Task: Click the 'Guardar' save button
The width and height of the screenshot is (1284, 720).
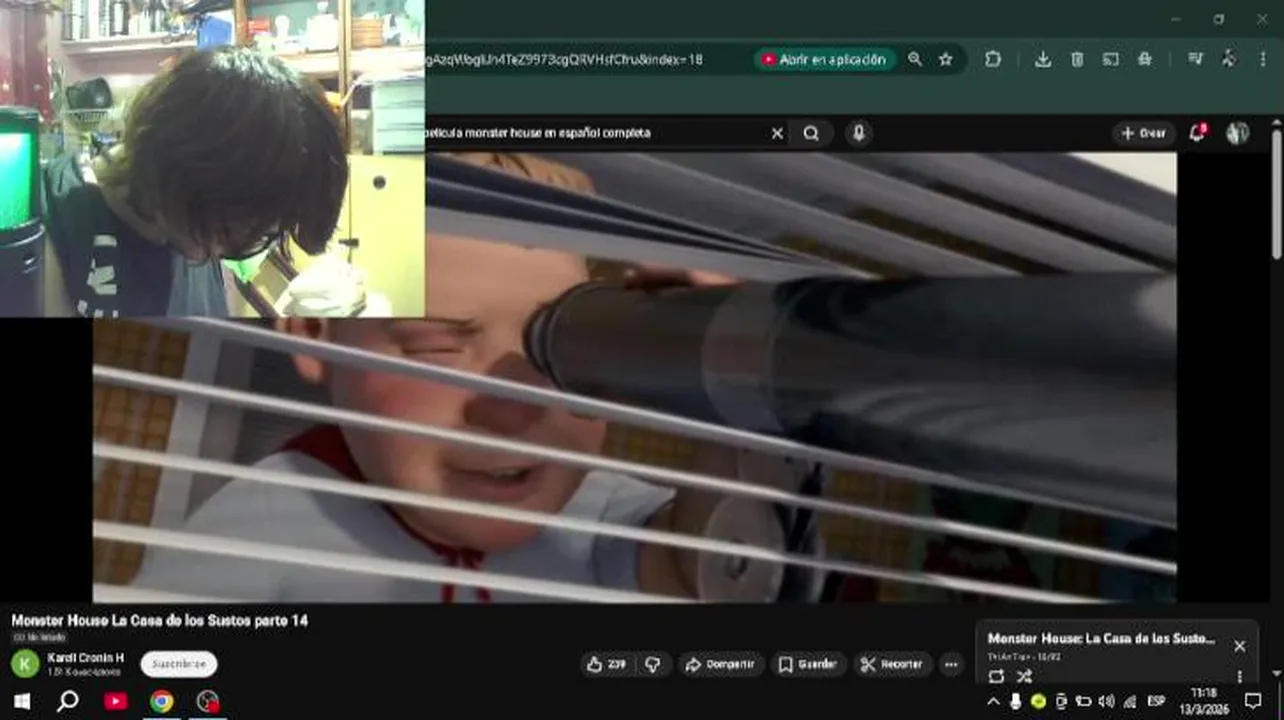Action: coord(808,664)
